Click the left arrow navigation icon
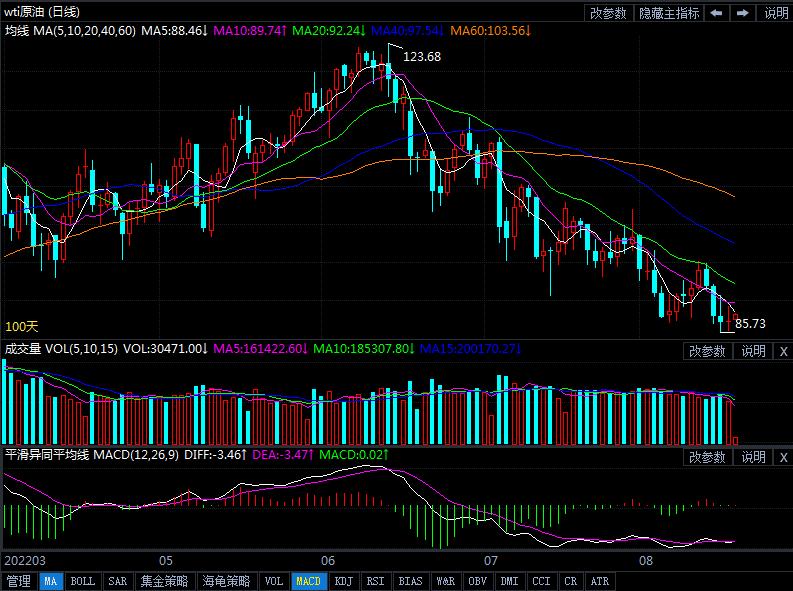 [x=717, y=13]
